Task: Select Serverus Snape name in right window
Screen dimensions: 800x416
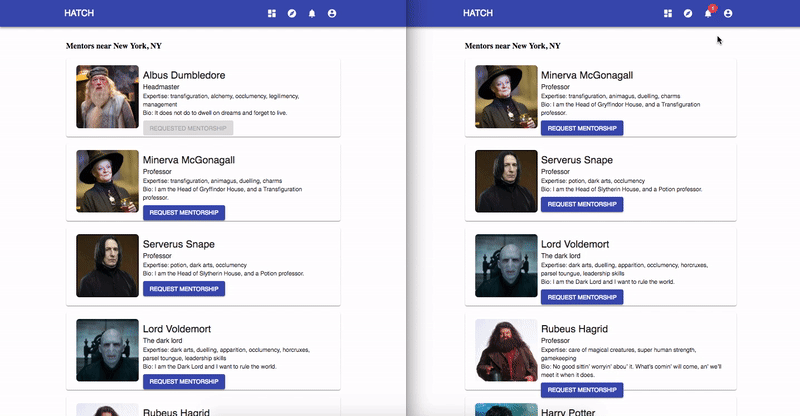Action: pos(577,160)
